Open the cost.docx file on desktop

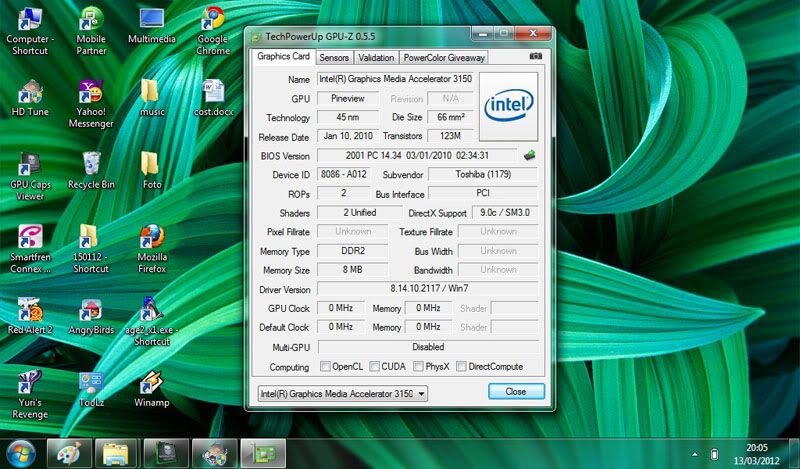point(213,98)
